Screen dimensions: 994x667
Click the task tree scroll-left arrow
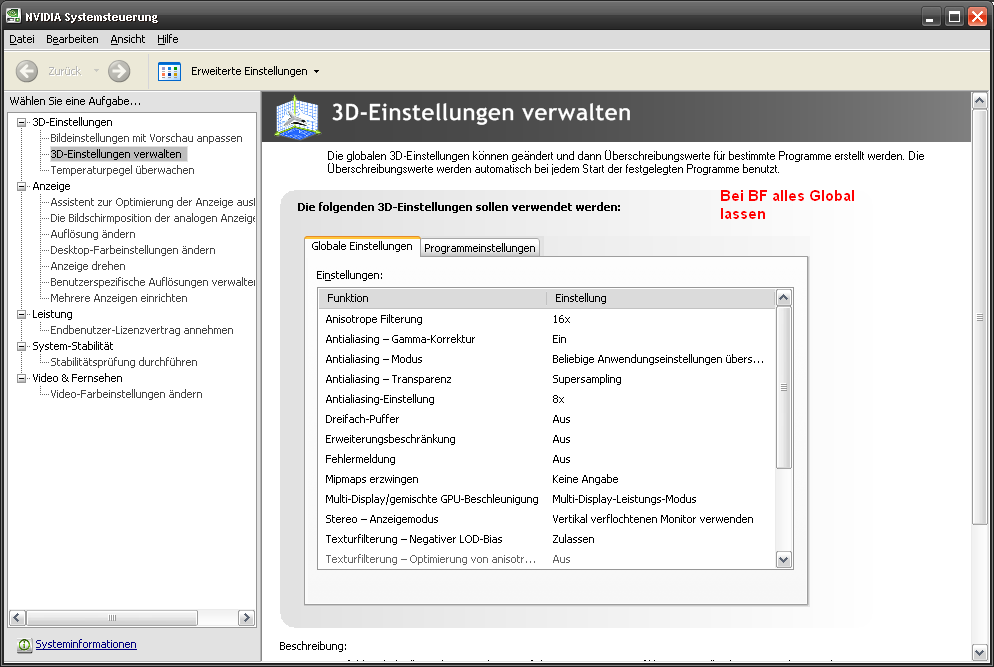click(18, 618)
